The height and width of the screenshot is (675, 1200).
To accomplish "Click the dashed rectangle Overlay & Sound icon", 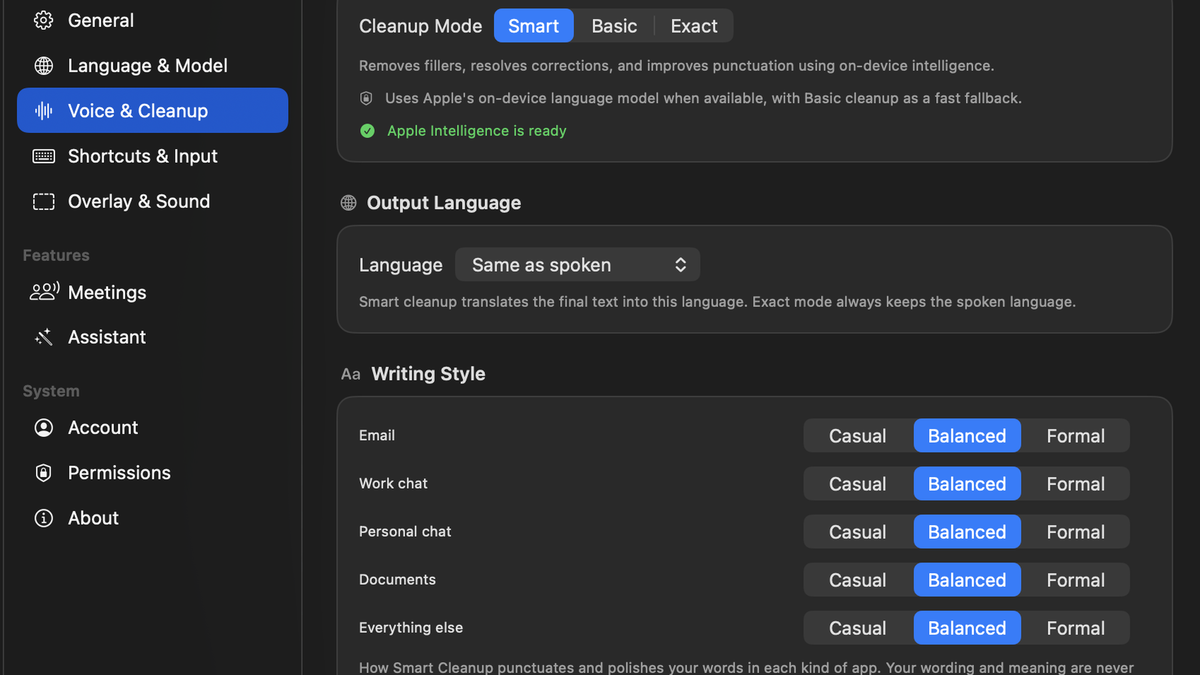I will coord(44,201).
